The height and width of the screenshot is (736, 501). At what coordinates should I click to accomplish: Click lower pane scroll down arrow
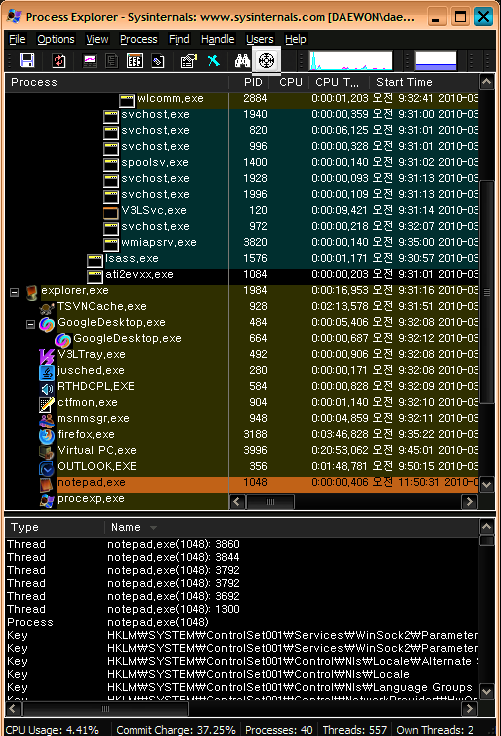pyautogui.click(x=486, y=692)
